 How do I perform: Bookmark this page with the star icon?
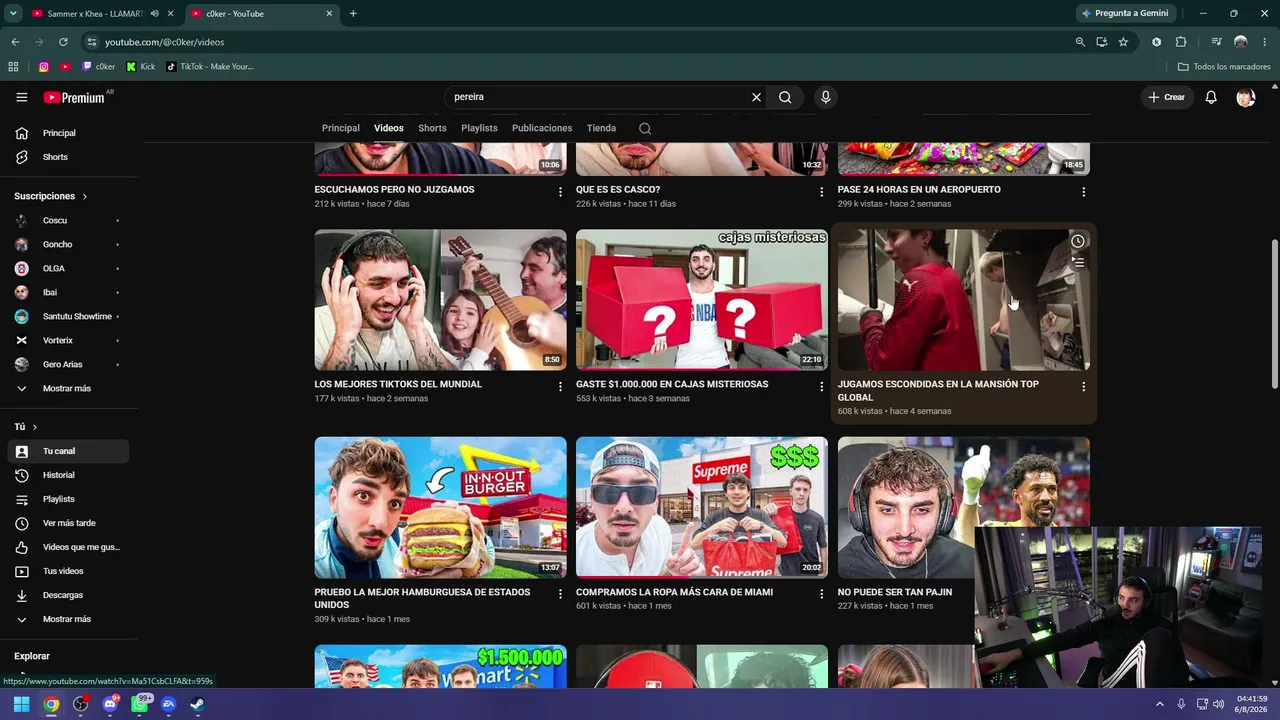(x=1123, y=42)
